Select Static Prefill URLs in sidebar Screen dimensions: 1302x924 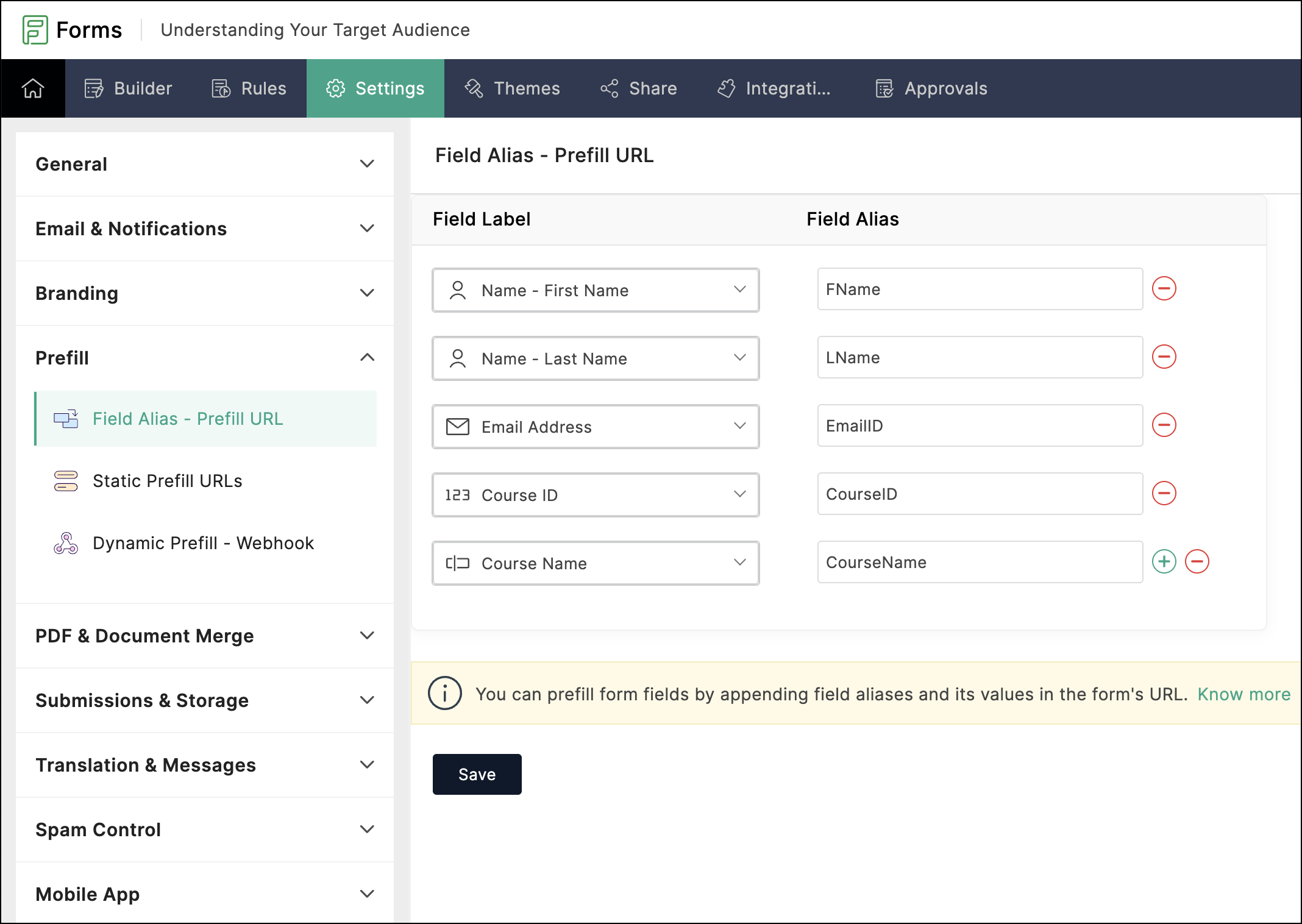167,481
